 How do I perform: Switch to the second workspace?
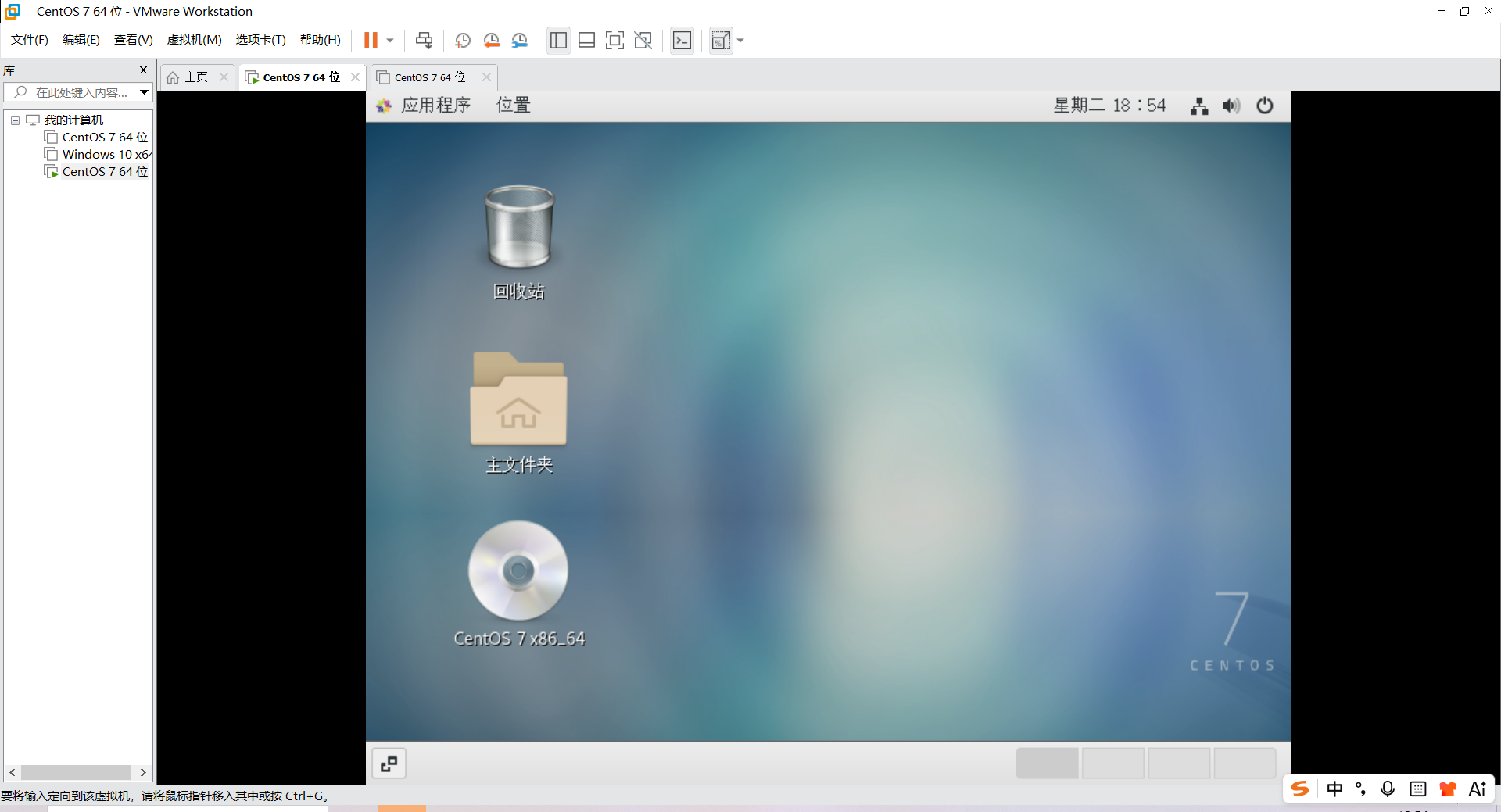point(1113,763)
